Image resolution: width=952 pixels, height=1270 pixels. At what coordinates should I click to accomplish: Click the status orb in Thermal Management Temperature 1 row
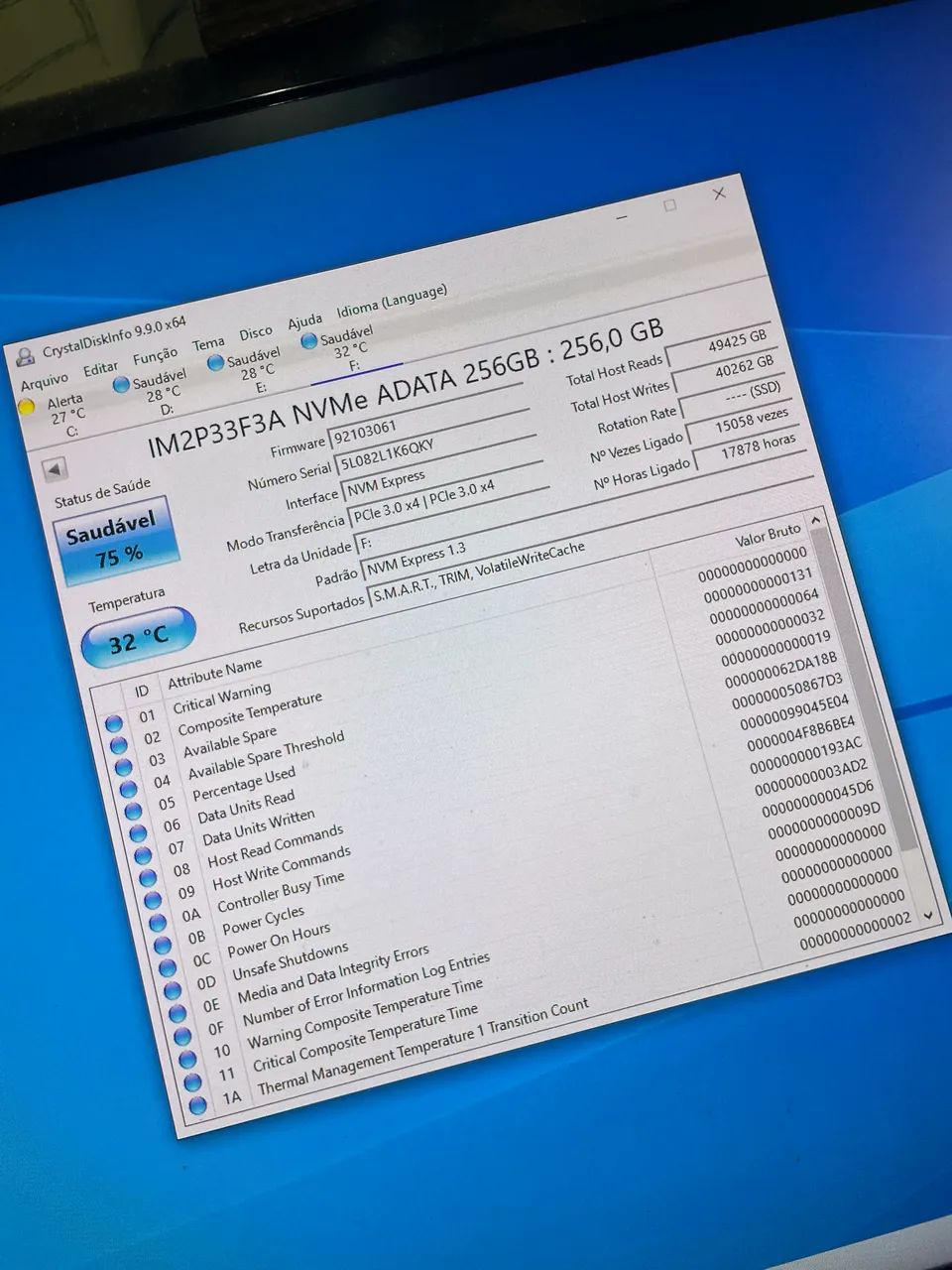click(198, 1104)
